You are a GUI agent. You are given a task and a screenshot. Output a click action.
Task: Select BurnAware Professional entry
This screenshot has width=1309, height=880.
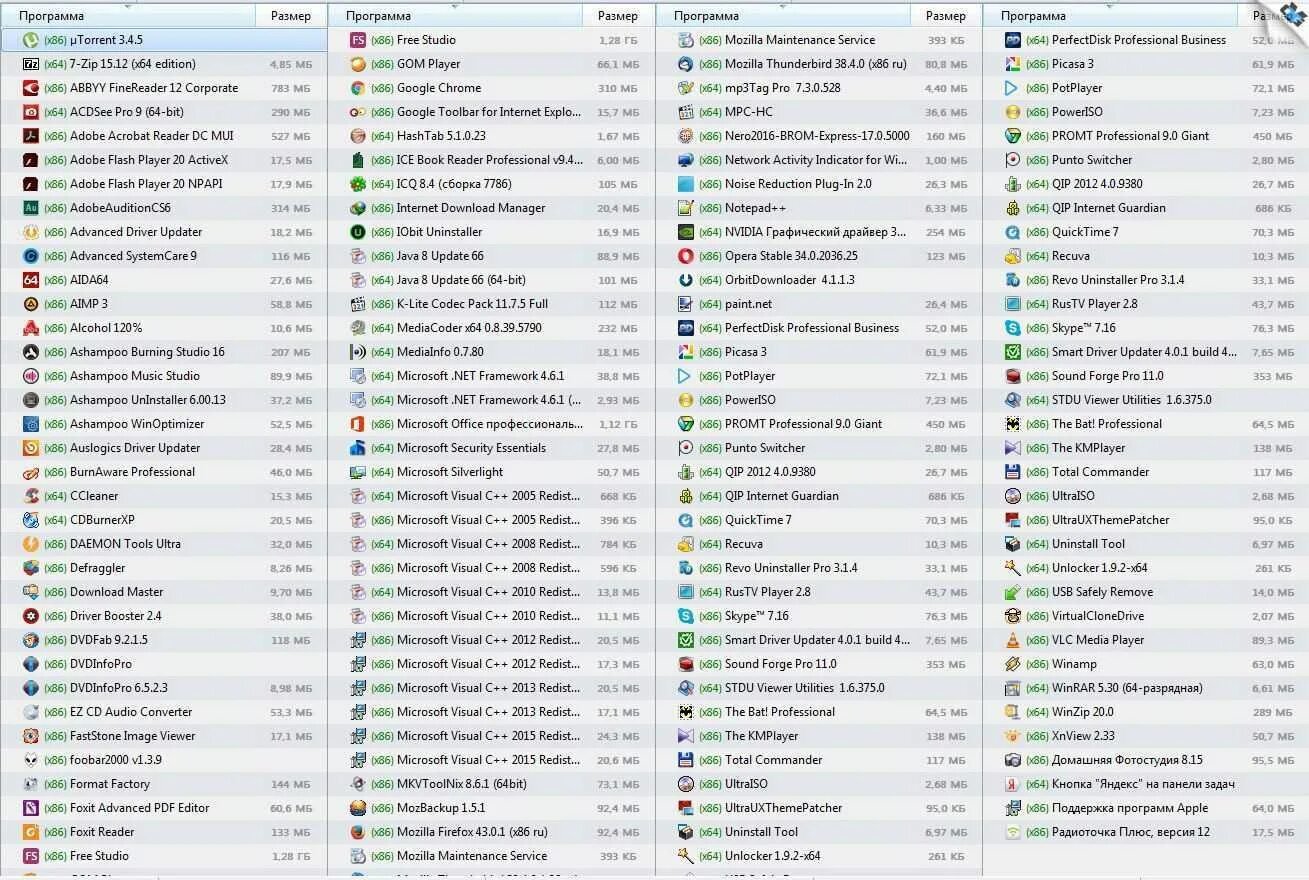click(x=164, y=472)
